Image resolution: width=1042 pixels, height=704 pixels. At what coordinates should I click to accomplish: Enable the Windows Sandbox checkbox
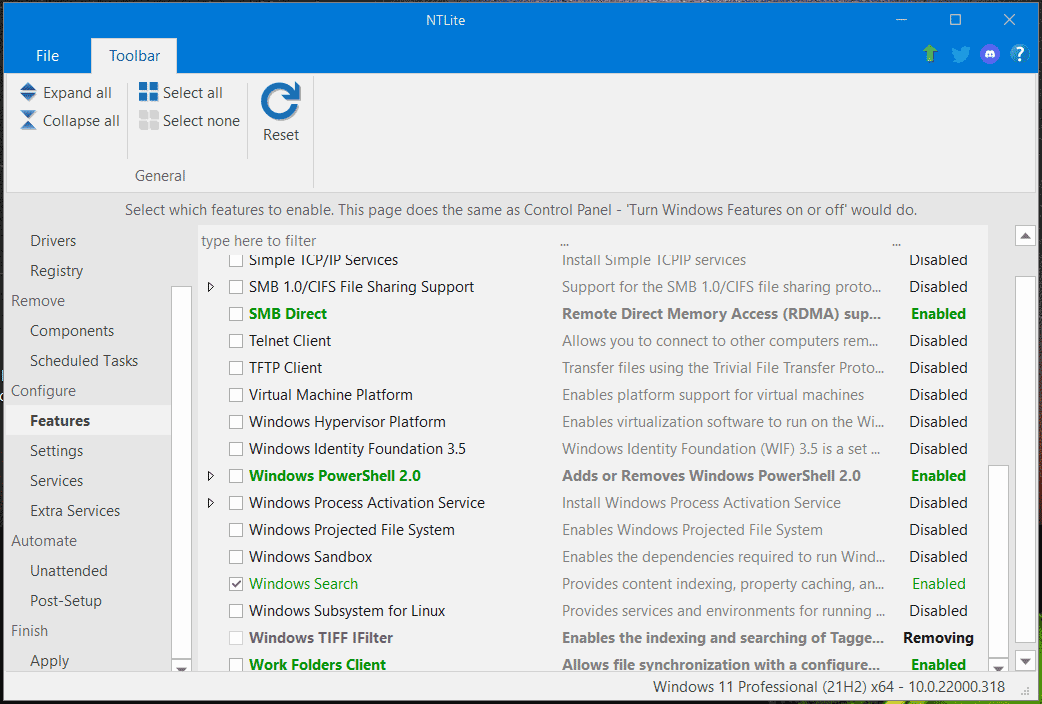[x=236, y=557]
